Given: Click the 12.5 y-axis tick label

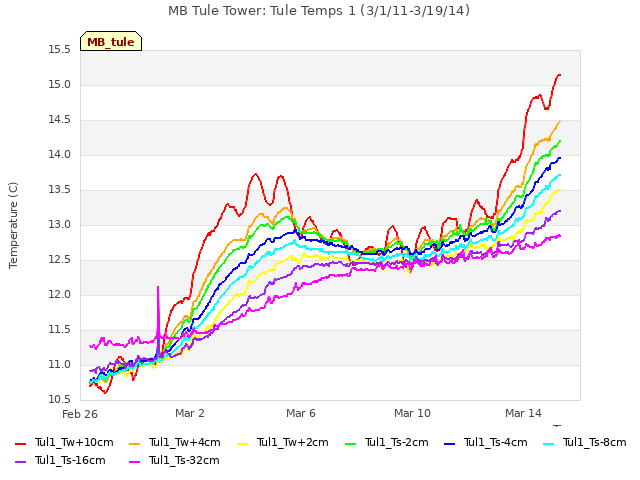Looking at the screenshot, I should (60, 260).
